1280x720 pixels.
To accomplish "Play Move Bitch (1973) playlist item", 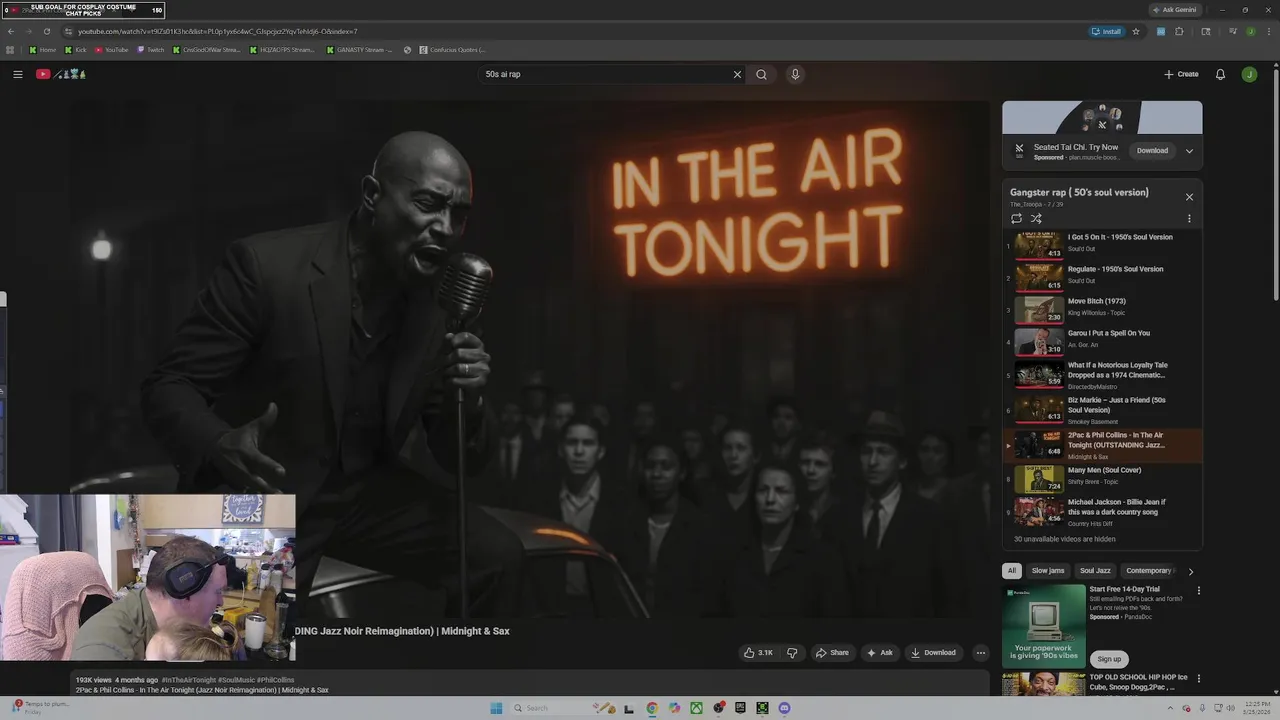I will [1103, 309].
